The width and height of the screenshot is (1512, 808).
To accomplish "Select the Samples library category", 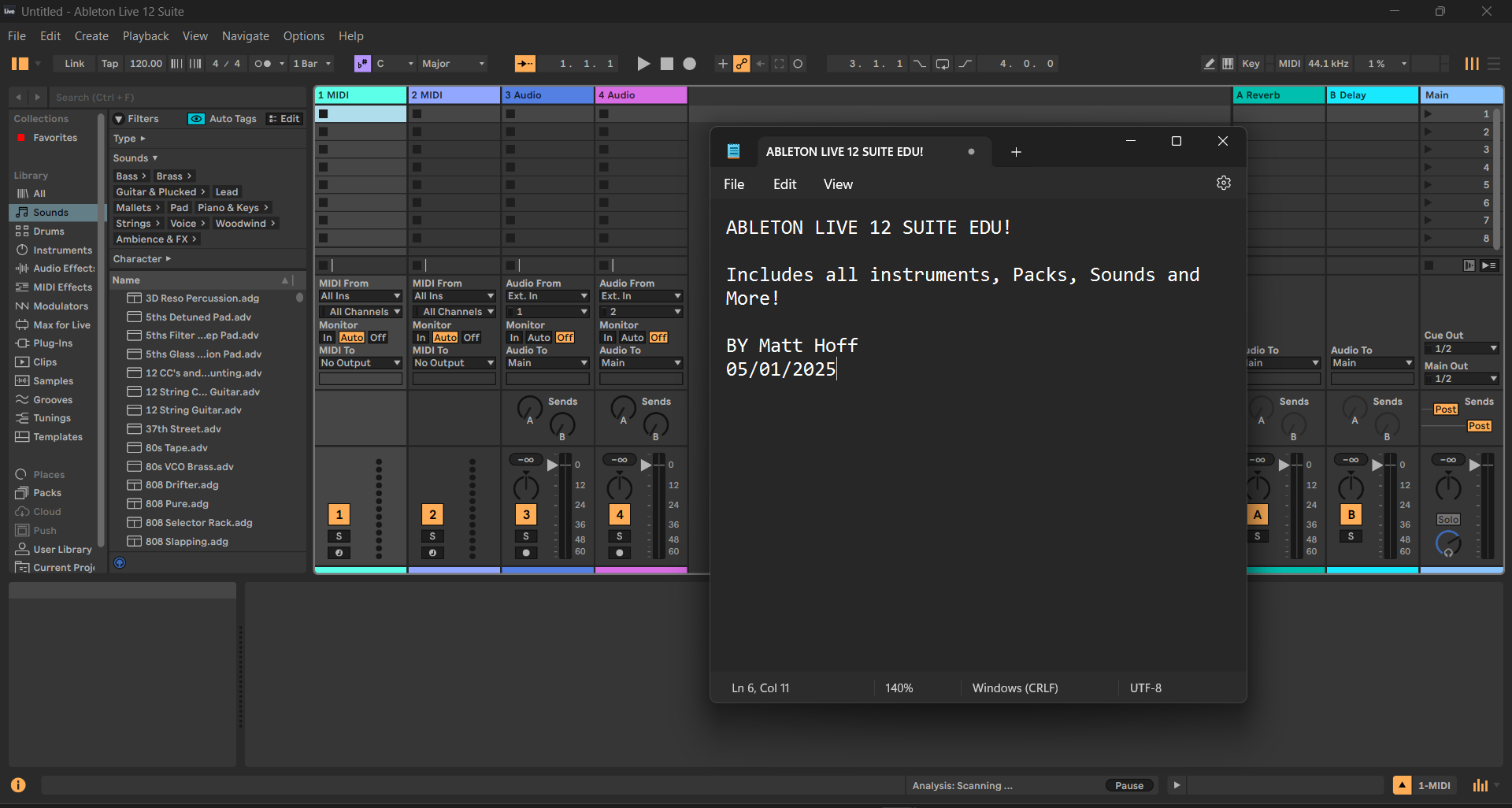I will click(53, 381).
